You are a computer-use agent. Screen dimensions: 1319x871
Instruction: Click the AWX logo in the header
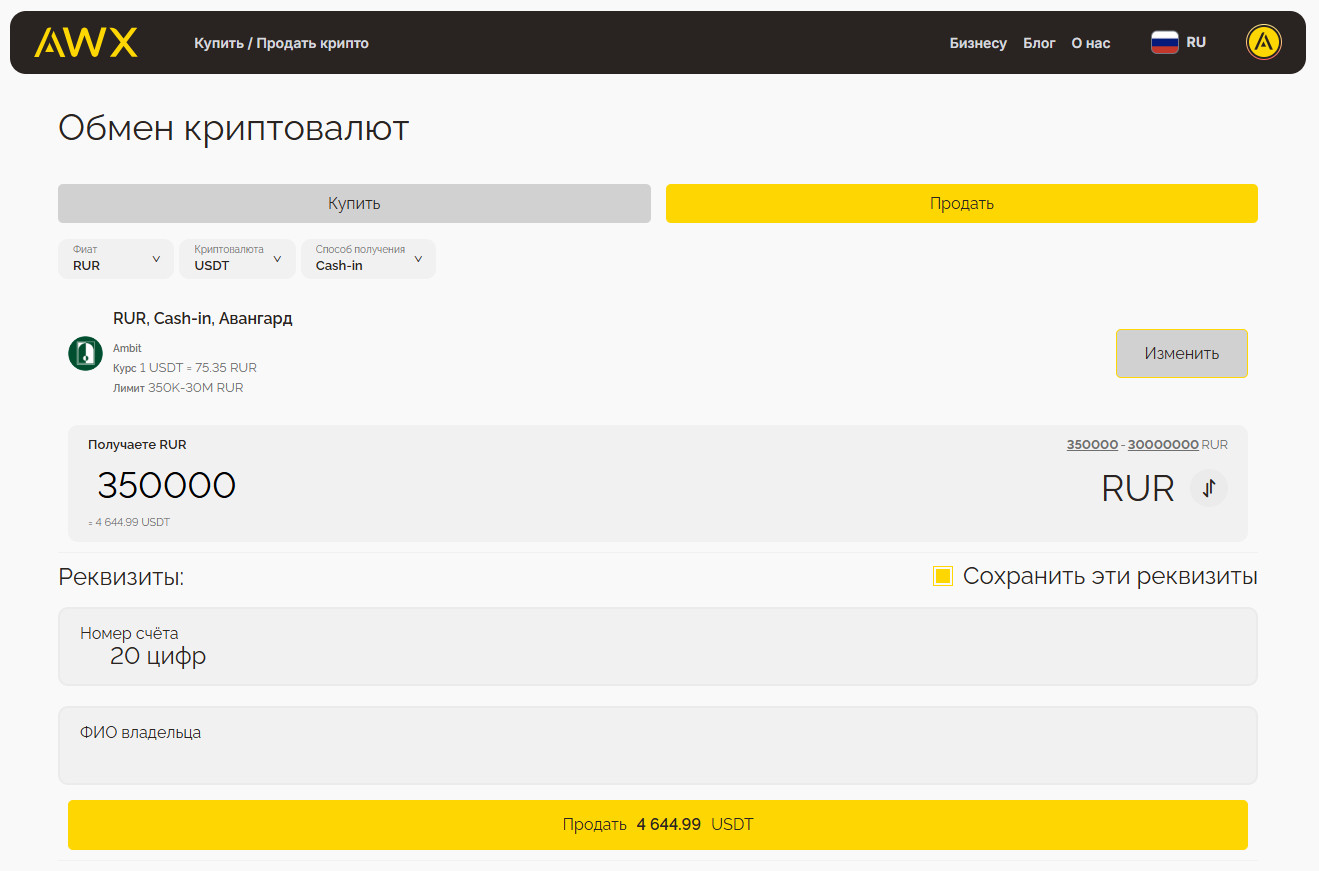[x=86, y=42]
